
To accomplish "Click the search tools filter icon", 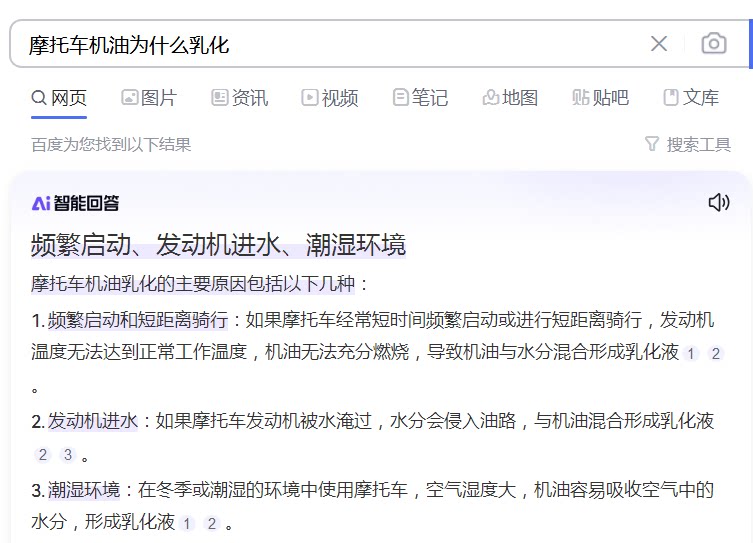I will coord(652,144).
